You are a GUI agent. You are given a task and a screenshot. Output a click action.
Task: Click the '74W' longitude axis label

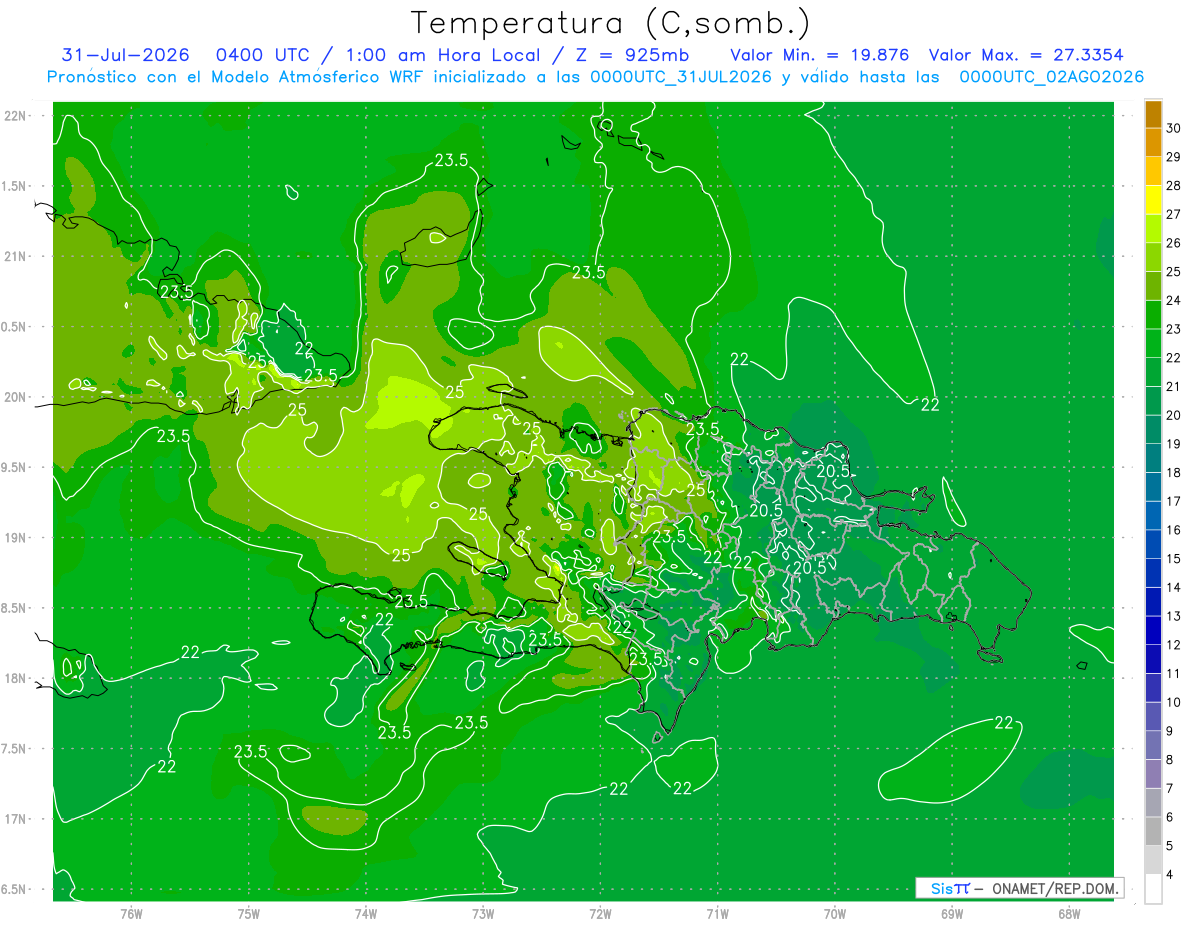tap(366, 914)
